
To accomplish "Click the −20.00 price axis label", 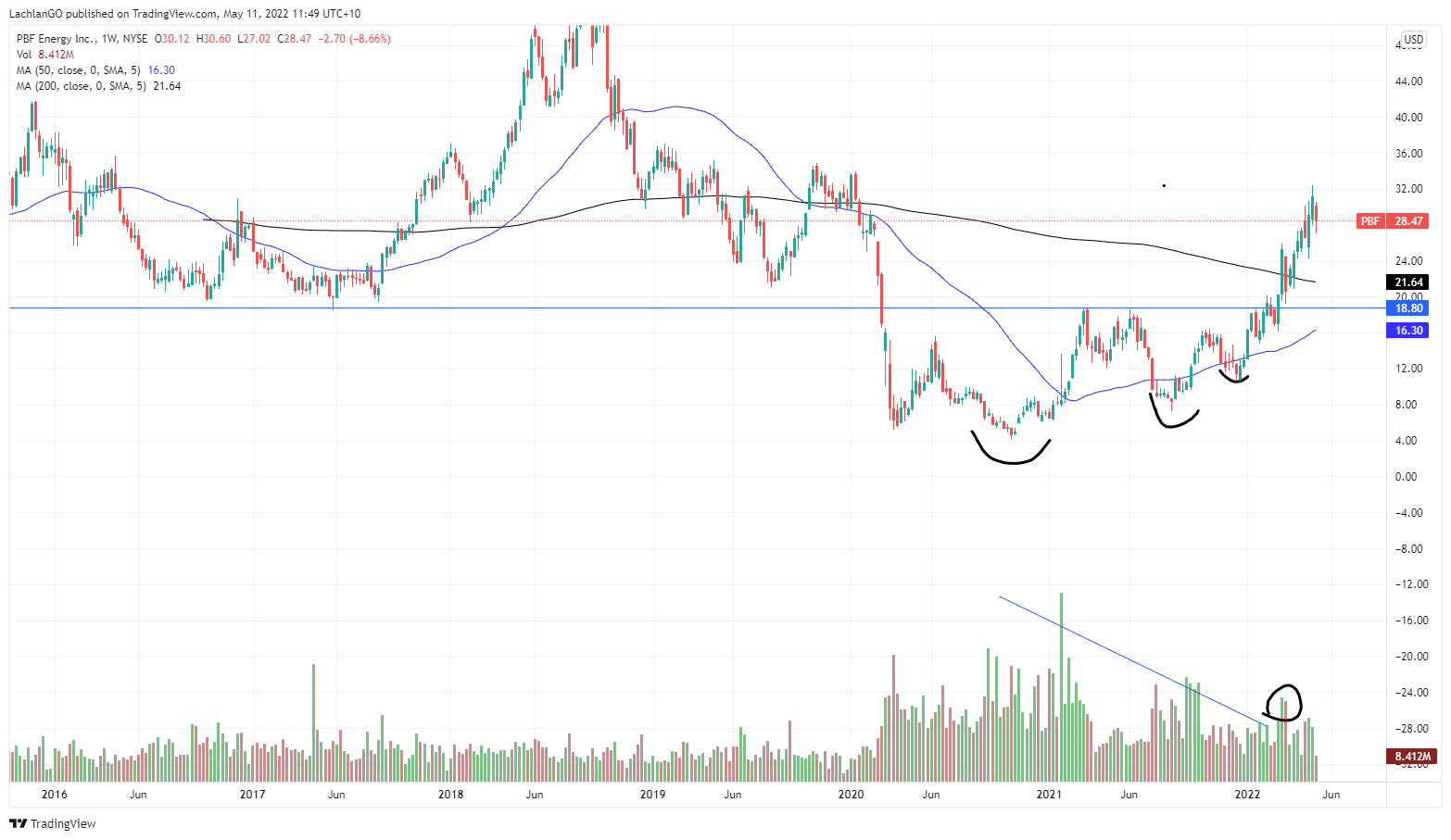I will pyautogui.click(x=1411, y=657).
